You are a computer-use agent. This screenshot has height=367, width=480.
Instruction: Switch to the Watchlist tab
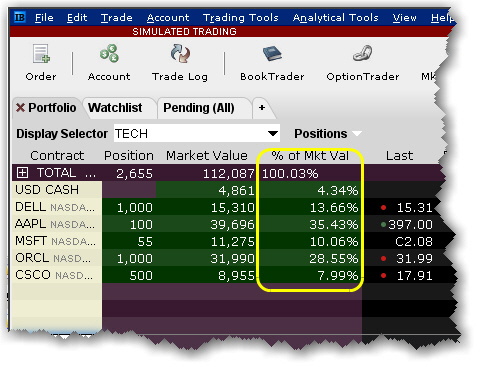[x=115, y=108]
